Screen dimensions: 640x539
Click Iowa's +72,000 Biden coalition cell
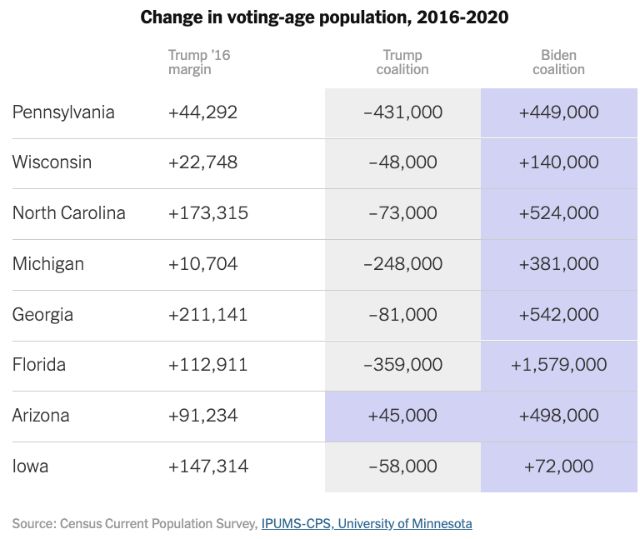tap(558, 465)
